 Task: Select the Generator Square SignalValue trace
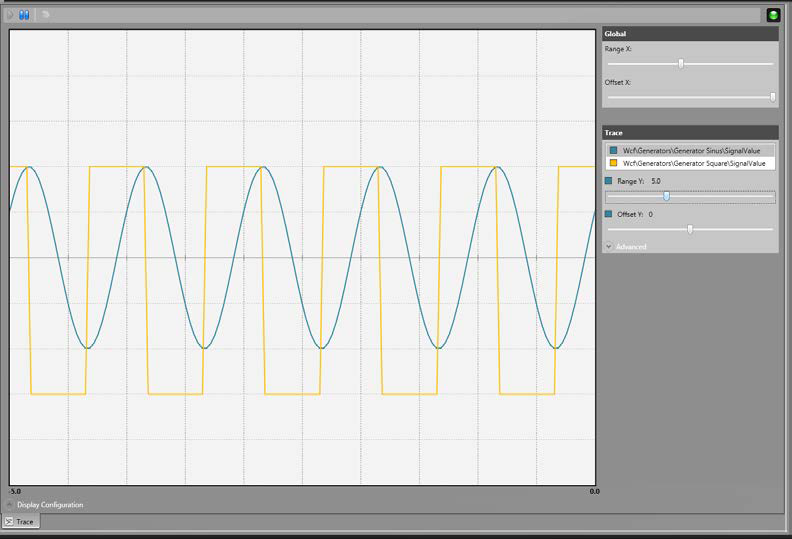pyautogui.click(x=690, y=163)
